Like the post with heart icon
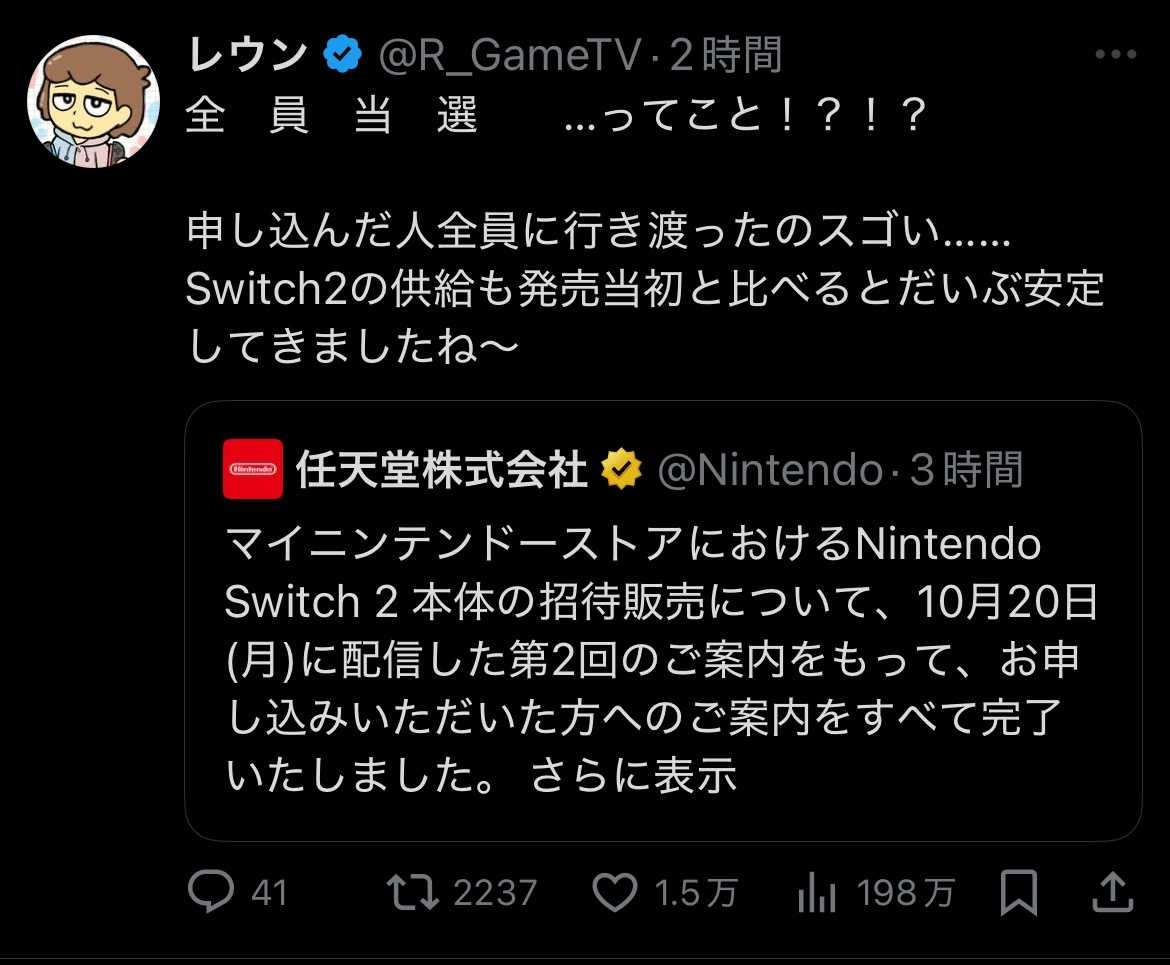This screenshot has width=1170, height=965. coord(614,891)
